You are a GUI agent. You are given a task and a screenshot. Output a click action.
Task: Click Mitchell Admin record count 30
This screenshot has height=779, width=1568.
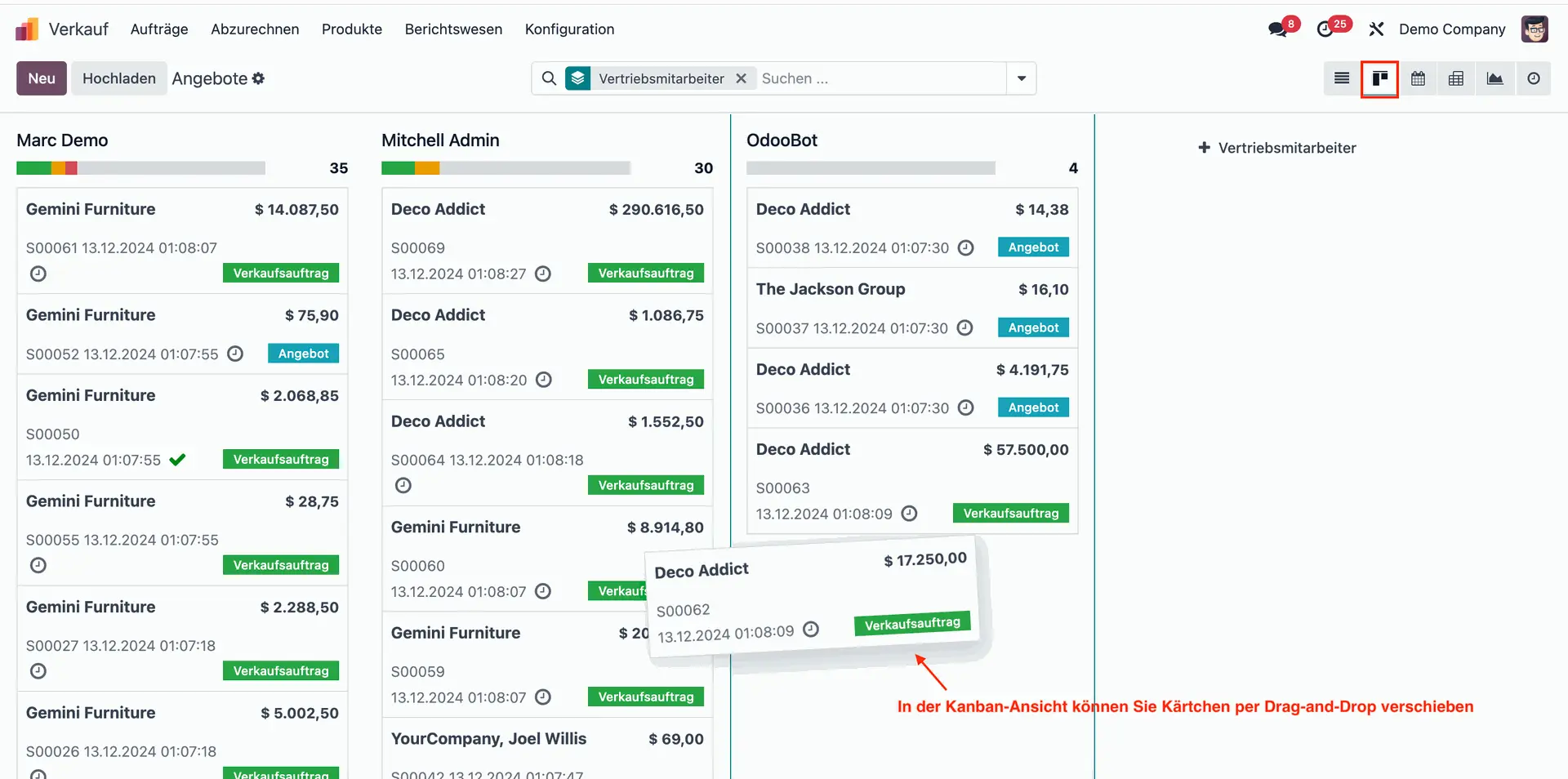704,168
